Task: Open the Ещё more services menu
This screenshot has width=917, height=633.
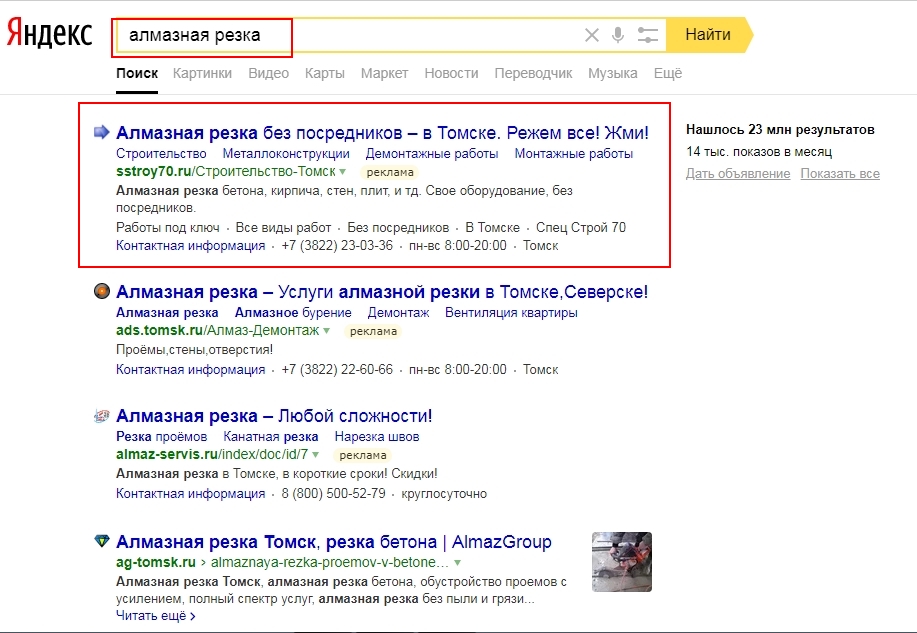Action: pos(668,73)
